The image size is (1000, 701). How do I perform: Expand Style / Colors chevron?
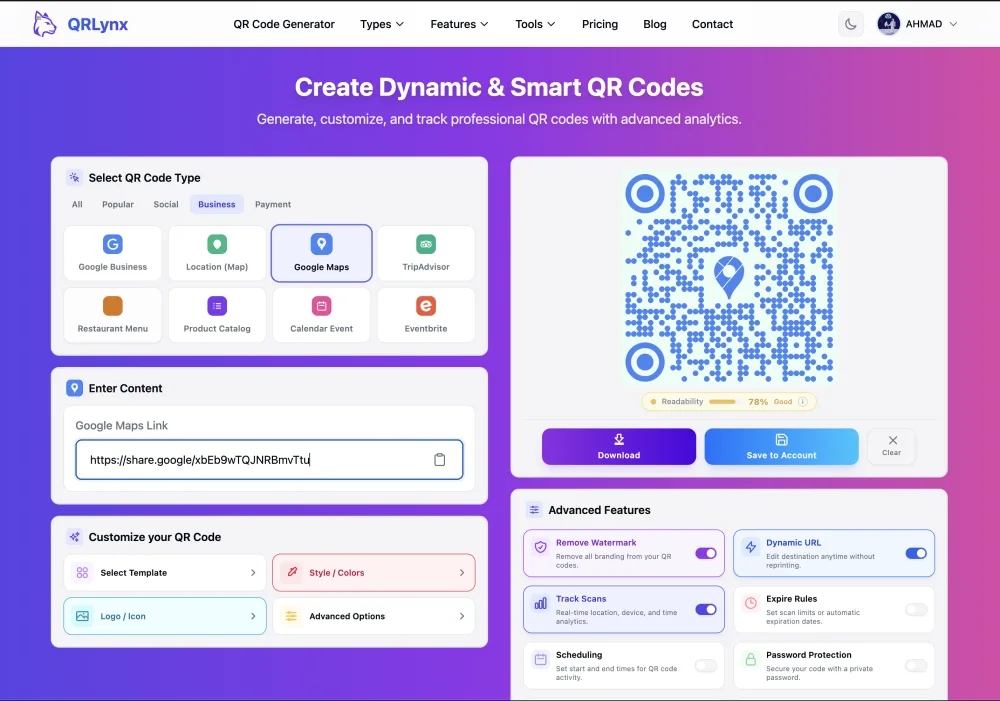(x=462, y=573)
